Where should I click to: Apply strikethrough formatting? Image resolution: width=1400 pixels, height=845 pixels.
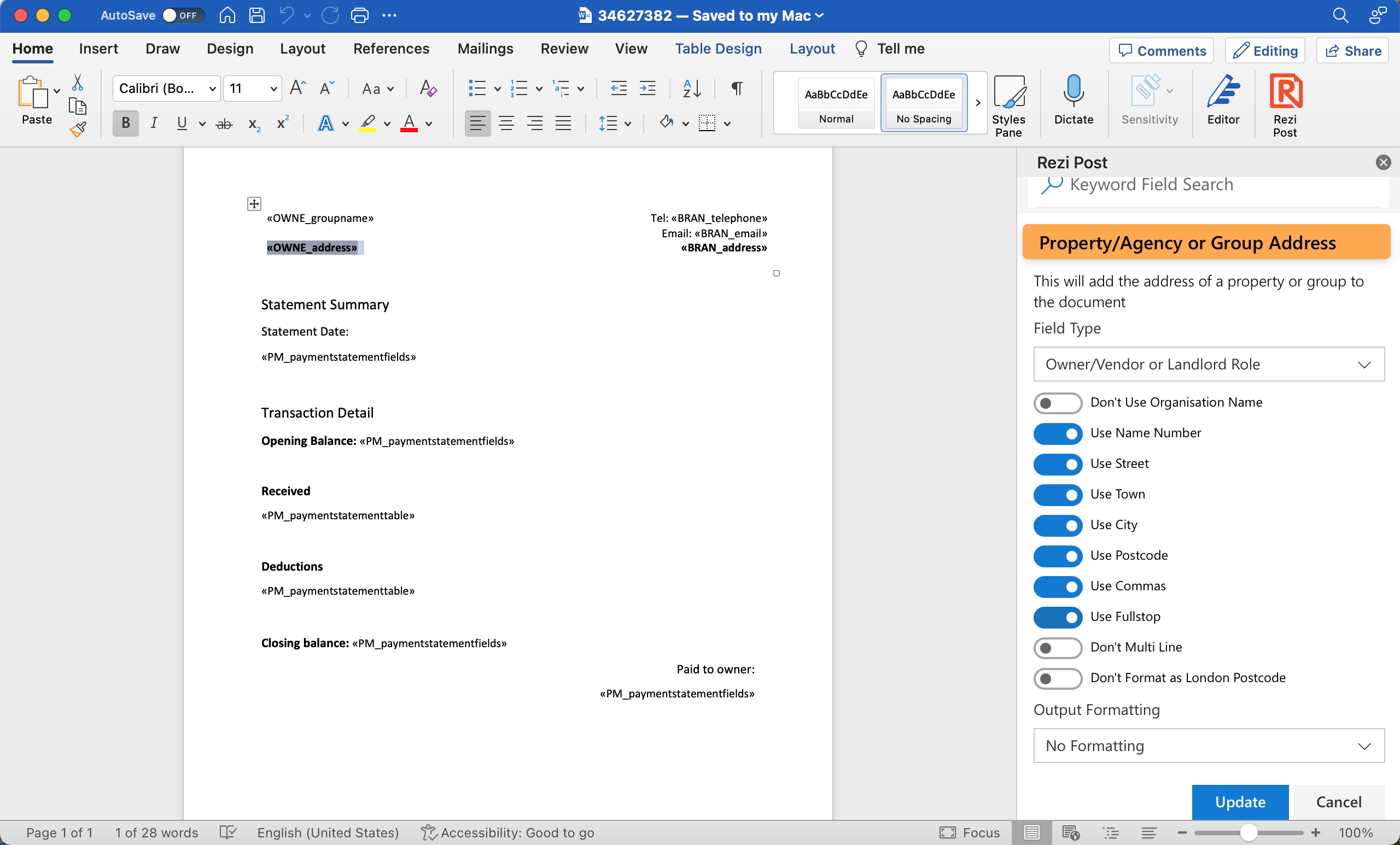coord(224,123)
